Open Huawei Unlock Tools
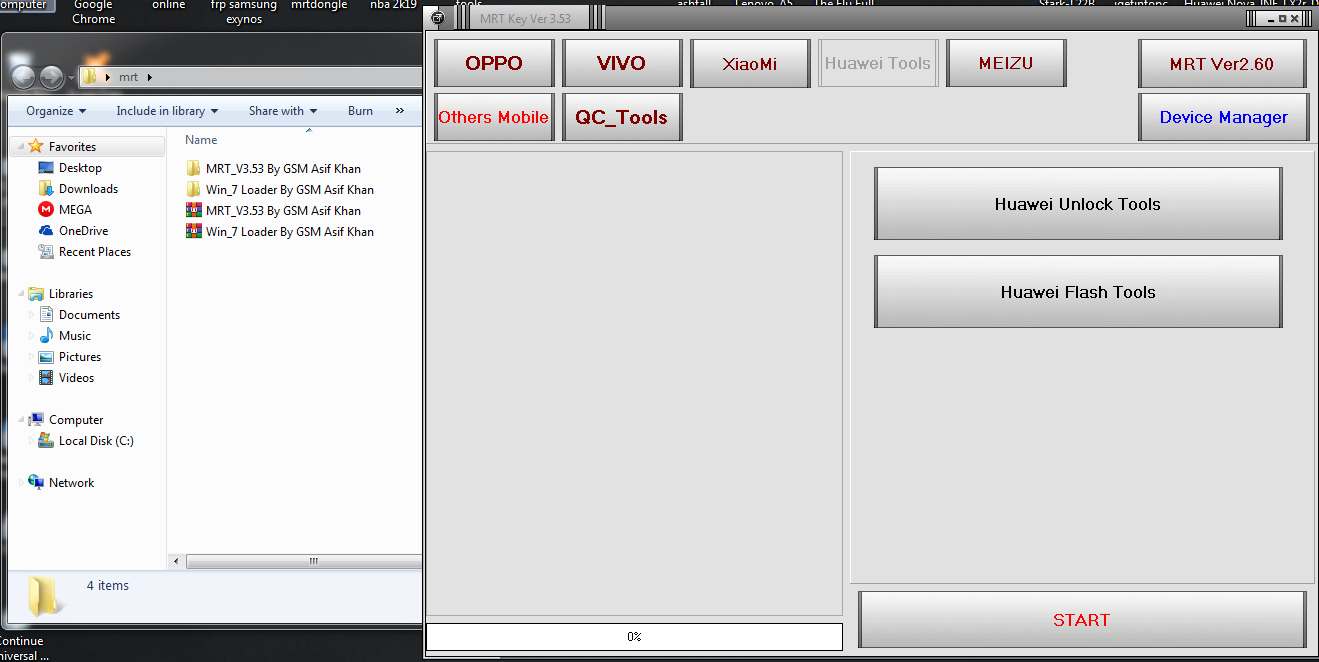The image size is (1319, 662). click(1078, 204)
